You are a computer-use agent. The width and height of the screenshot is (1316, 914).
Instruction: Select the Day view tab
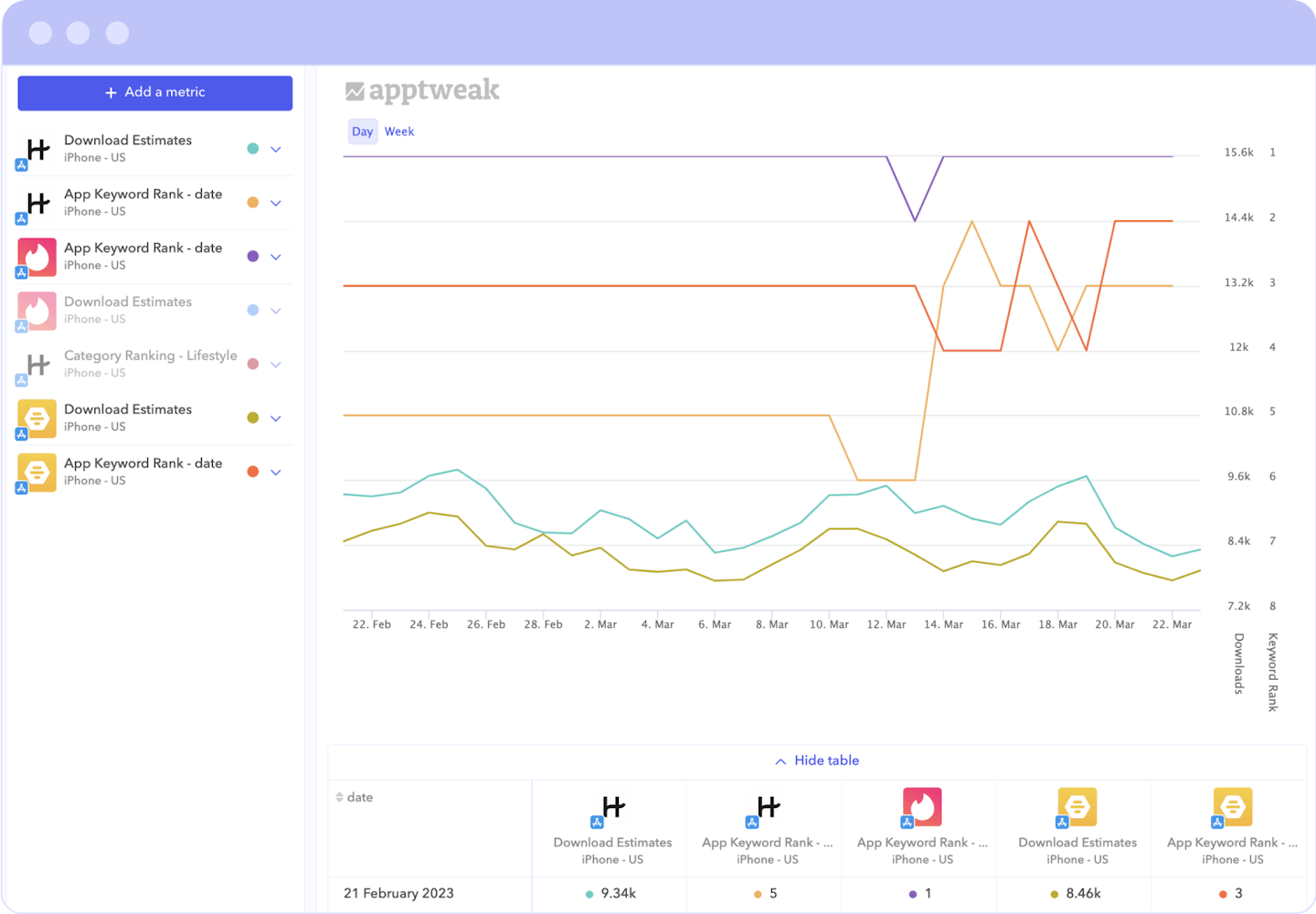[362, 132]
